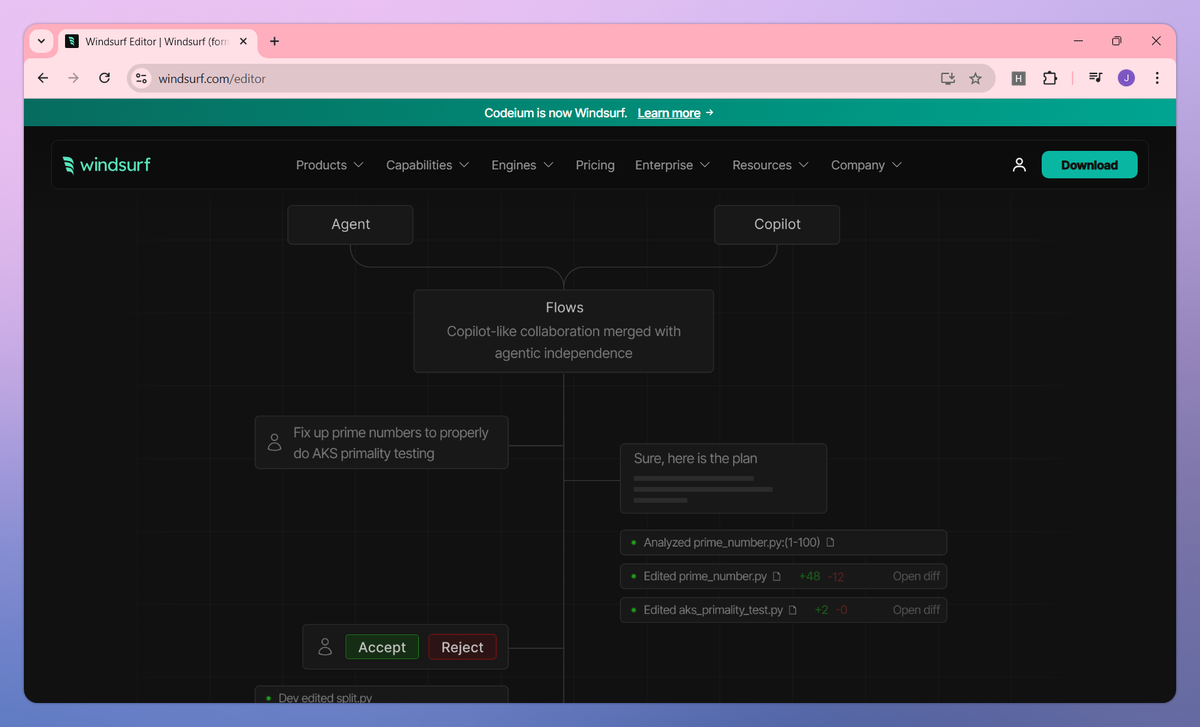1200x727 pixels.
Task: Click 'Codeium is now Windsurf.' banner text
Action: 556,113
